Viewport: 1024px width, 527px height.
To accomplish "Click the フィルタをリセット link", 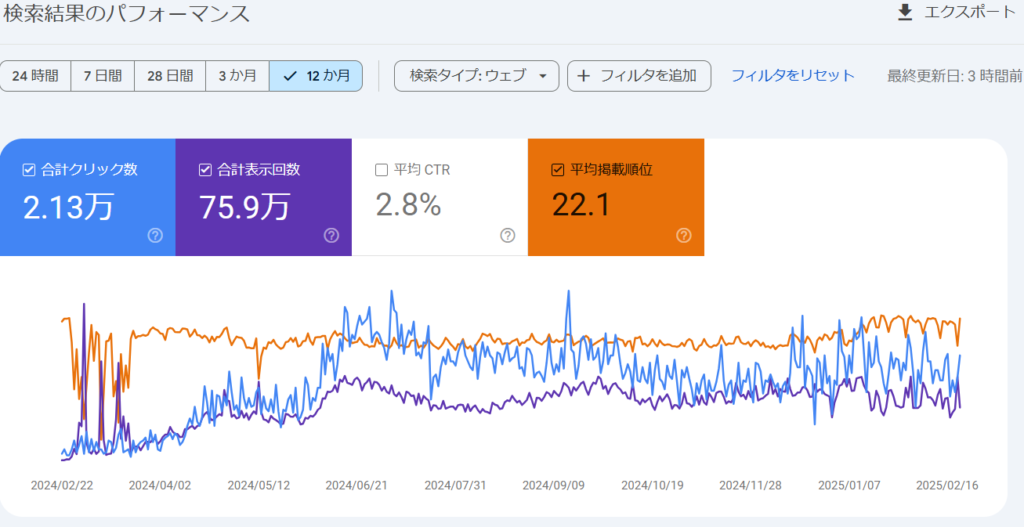I will (793, 76).
